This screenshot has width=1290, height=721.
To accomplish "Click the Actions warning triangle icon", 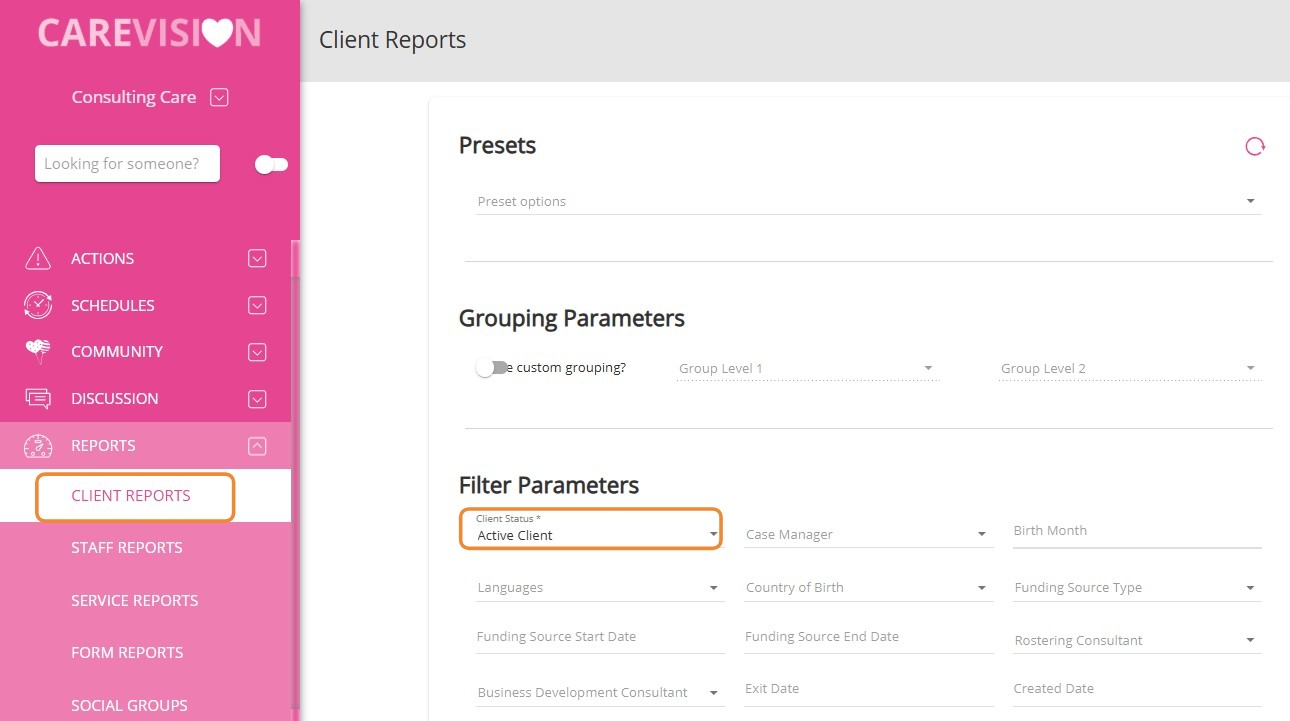I will click(38, 258).
